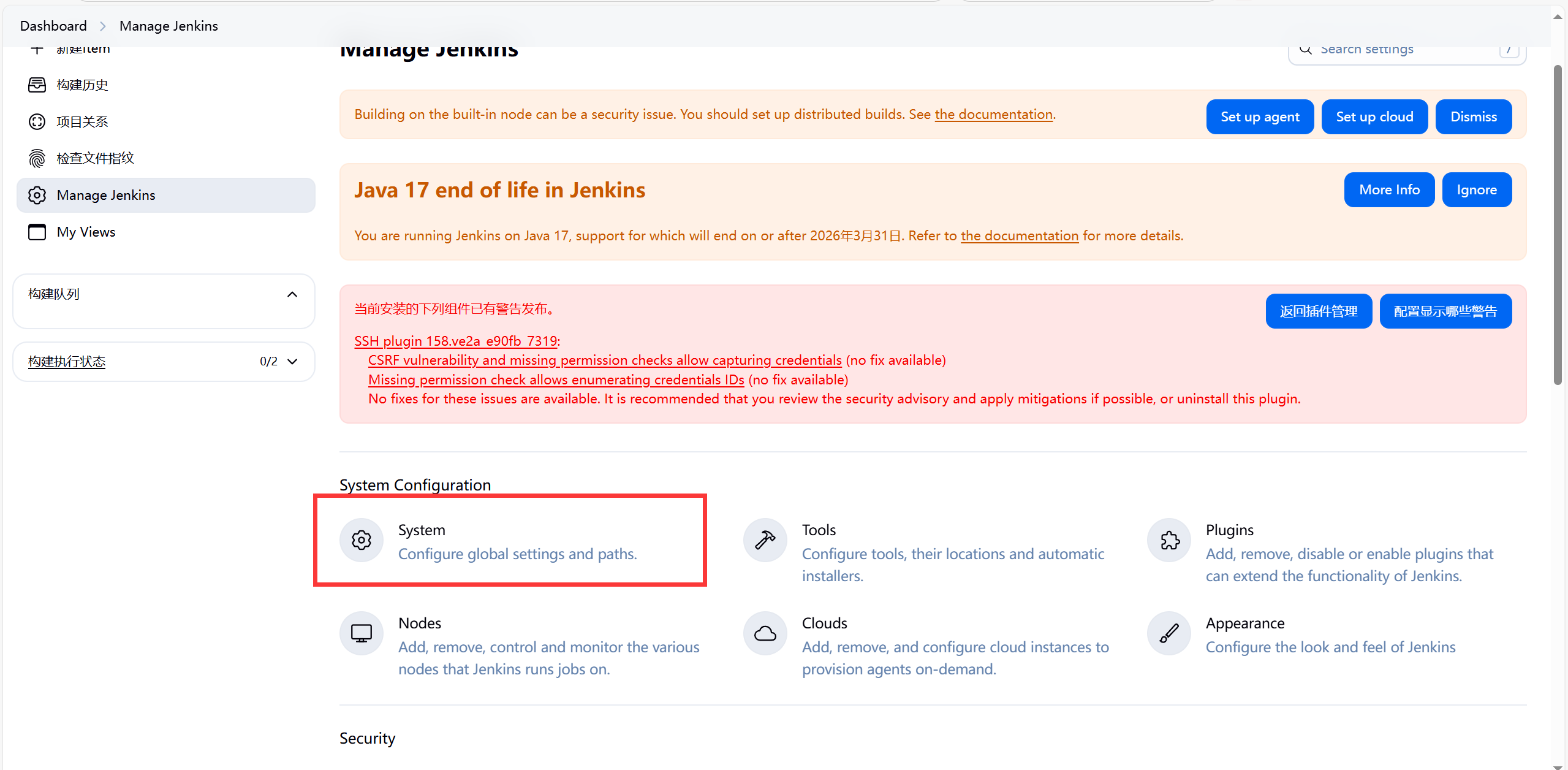The width and height of the screenshot is (1568, 770).
Task: Go to Dashboard breadcrumb
Action: click(53, 26)
